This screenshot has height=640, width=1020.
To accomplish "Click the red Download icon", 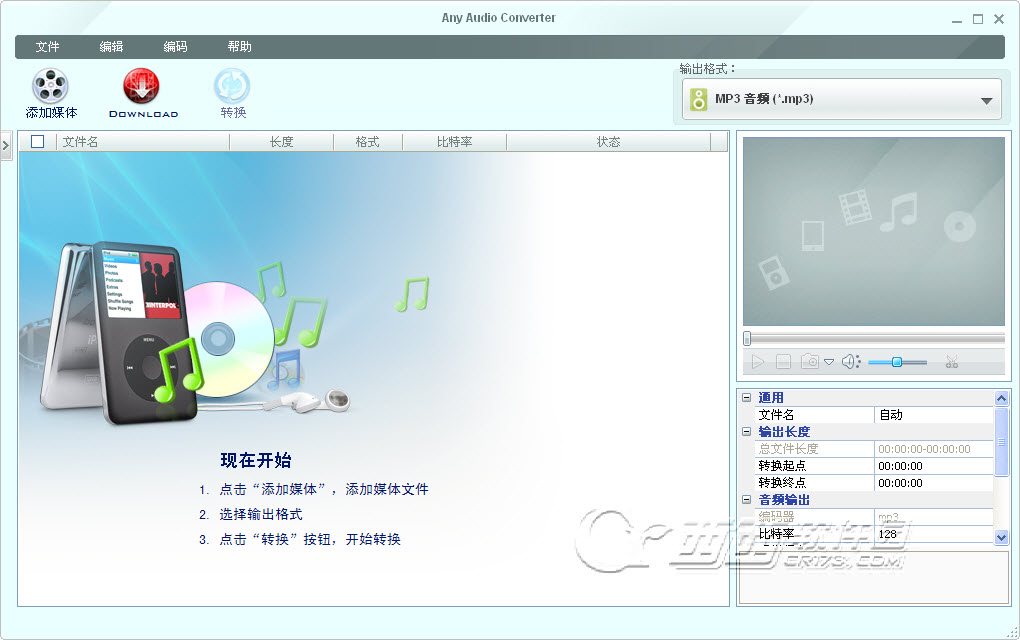I will pos(141,86).
